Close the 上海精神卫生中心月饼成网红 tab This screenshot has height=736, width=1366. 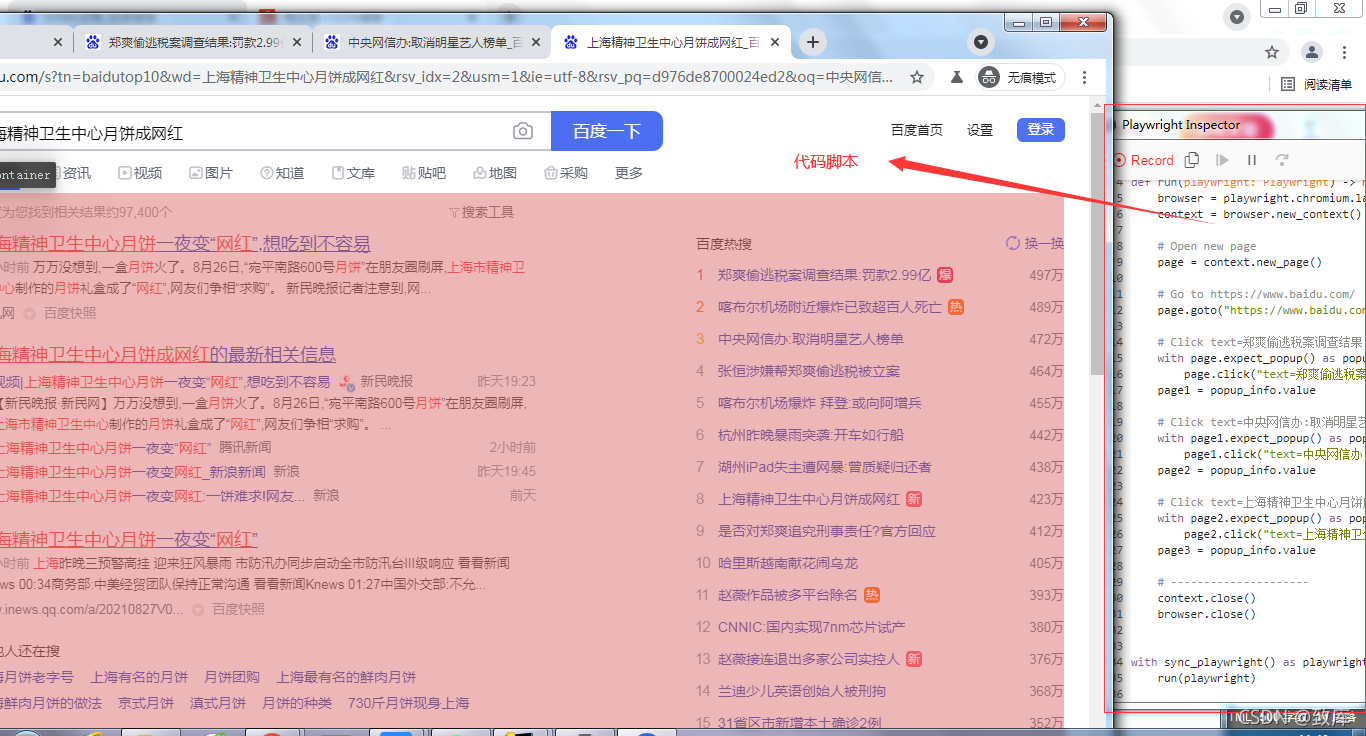pyautogui.click(x=775, y=42)
